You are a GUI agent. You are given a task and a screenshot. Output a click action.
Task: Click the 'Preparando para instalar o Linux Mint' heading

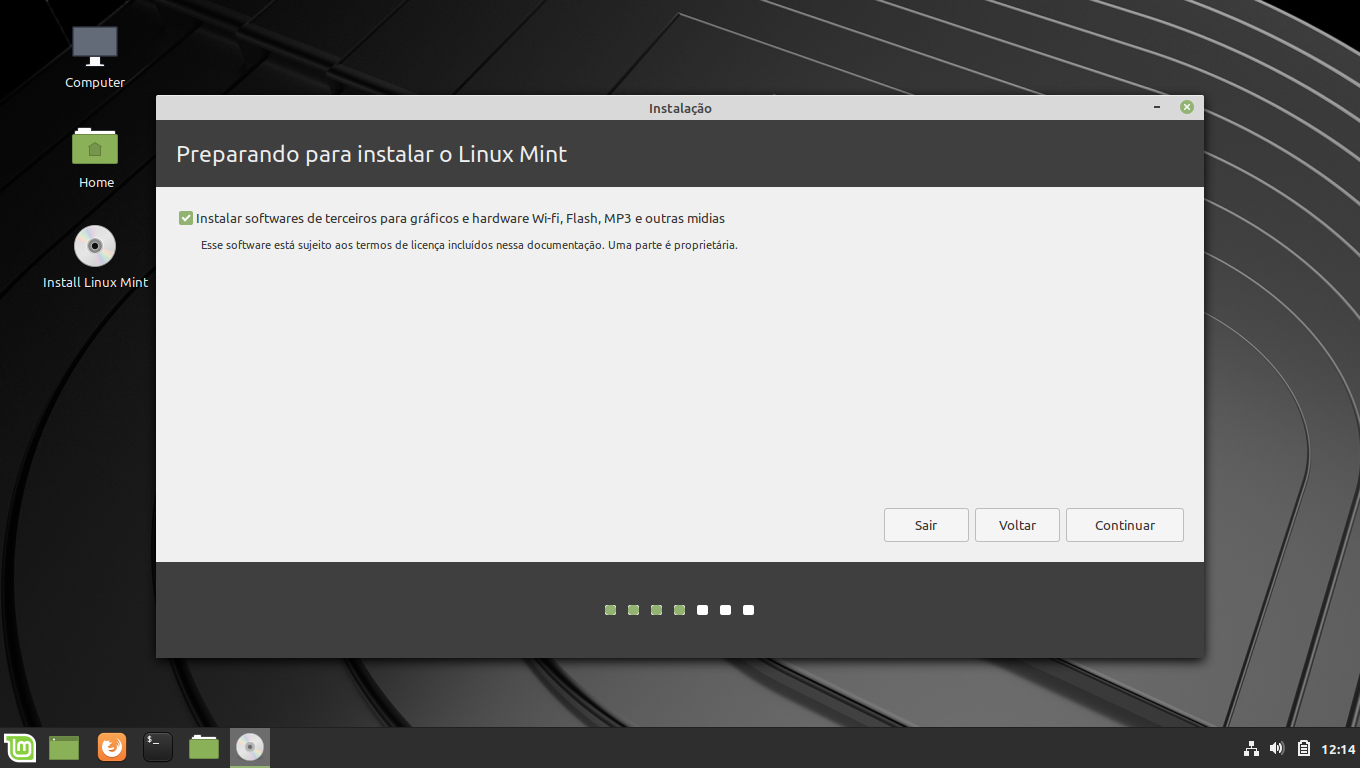pos(372,154)
